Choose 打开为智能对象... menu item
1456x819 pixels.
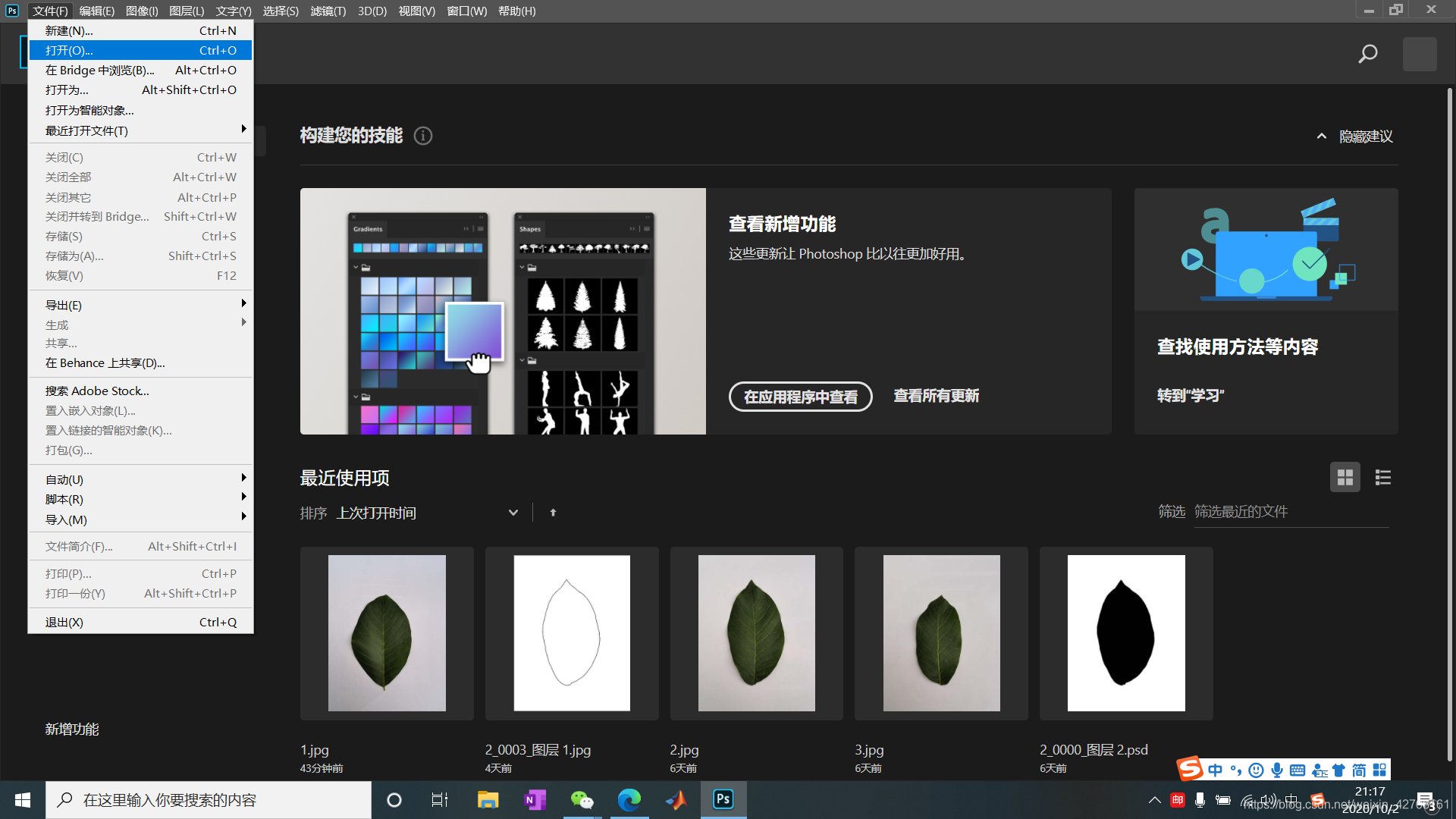coord(140,110)
